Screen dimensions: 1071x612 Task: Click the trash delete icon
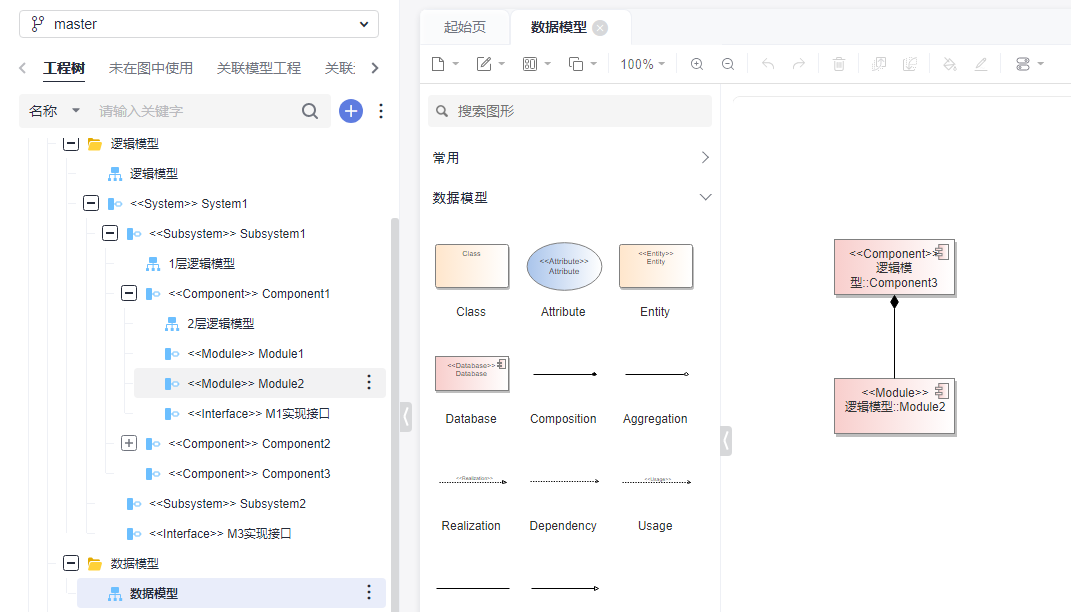click(839, 64)
